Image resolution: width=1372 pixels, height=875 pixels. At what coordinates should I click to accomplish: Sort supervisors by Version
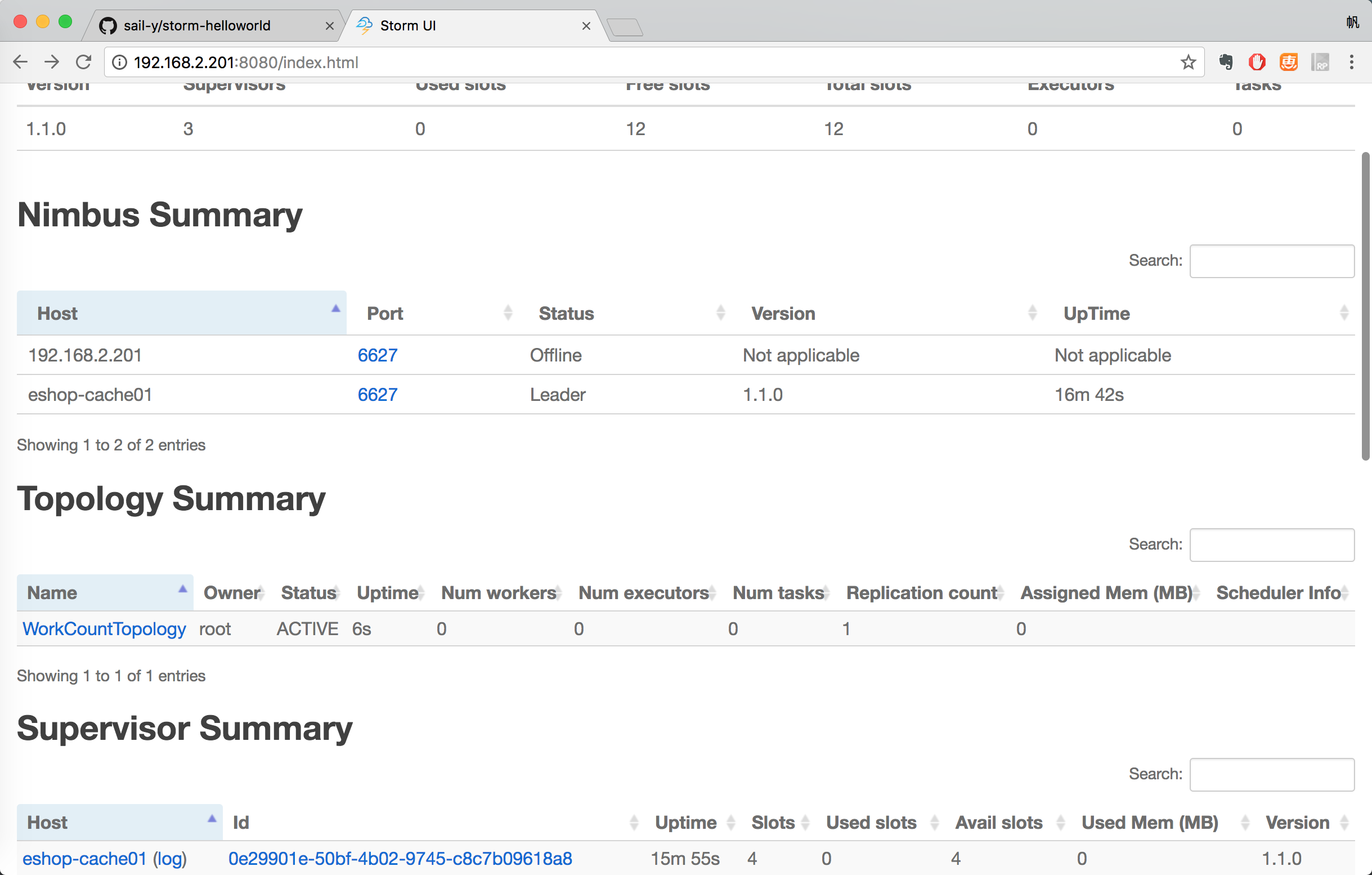pos(1306,823)
